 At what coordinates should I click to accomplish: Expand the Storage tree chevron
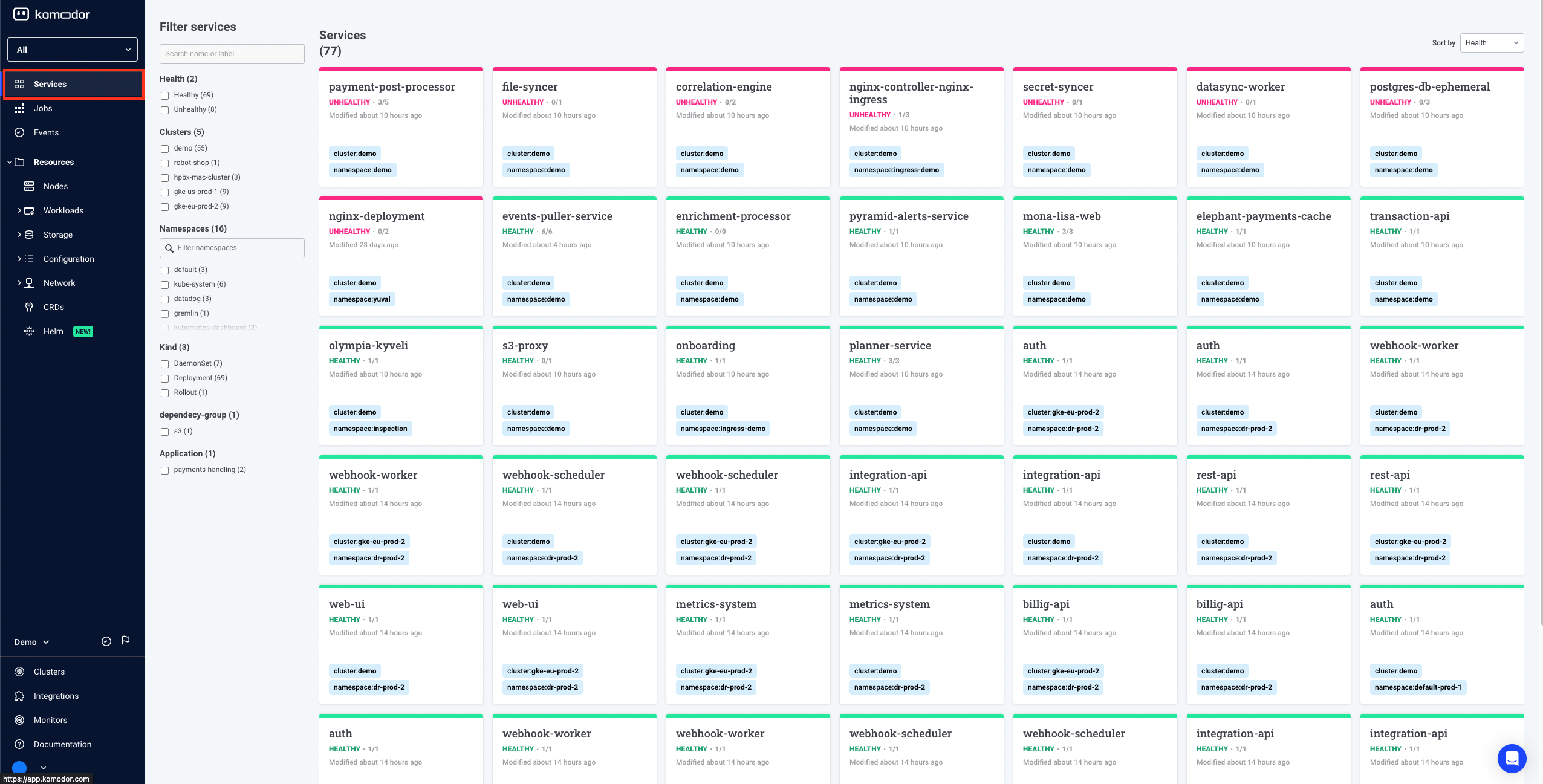pyautogui.click(x=19, y=235)
